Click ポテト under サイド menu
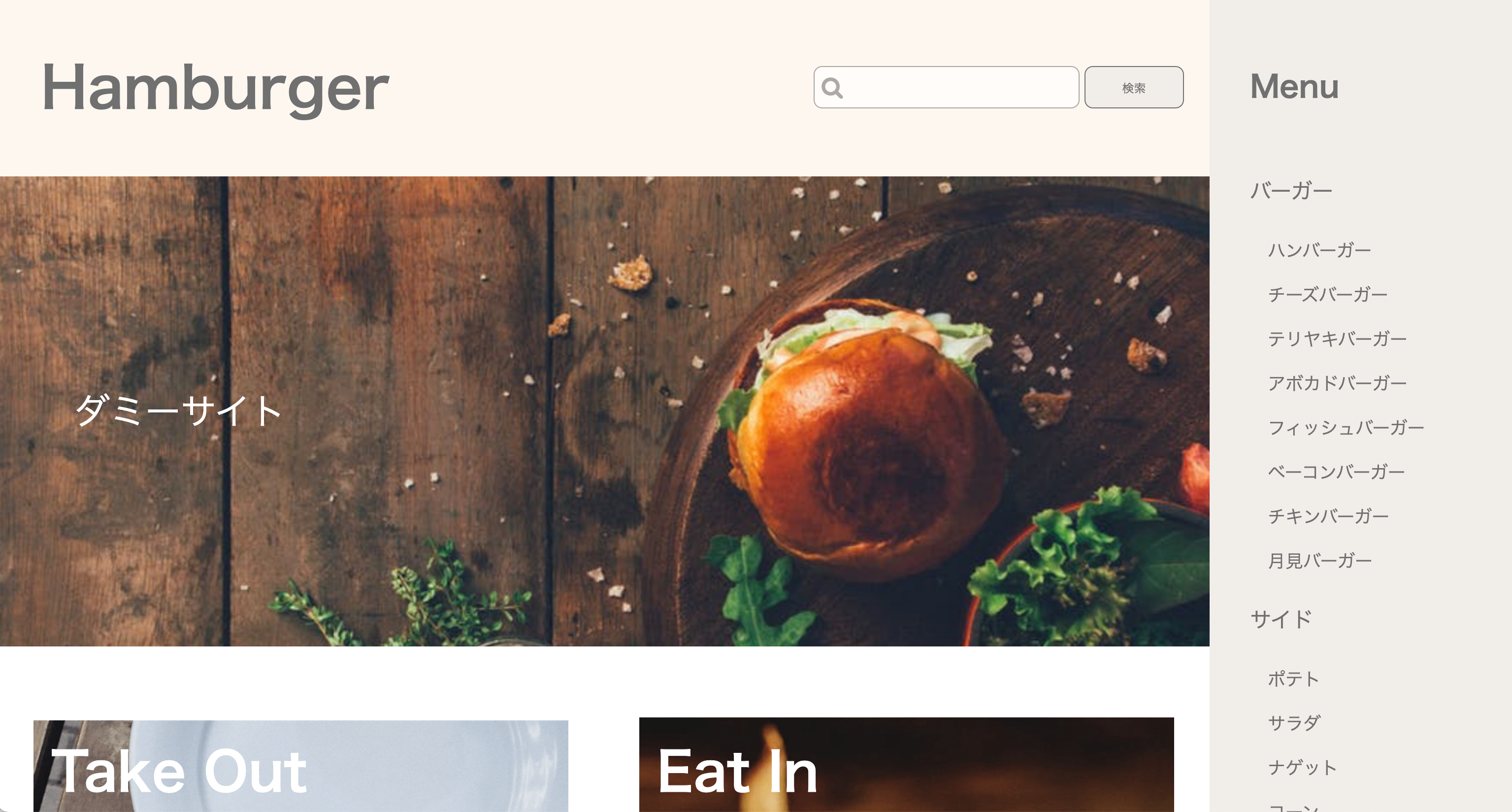Screen dimensions: 1512x812 coord(1292,678)
